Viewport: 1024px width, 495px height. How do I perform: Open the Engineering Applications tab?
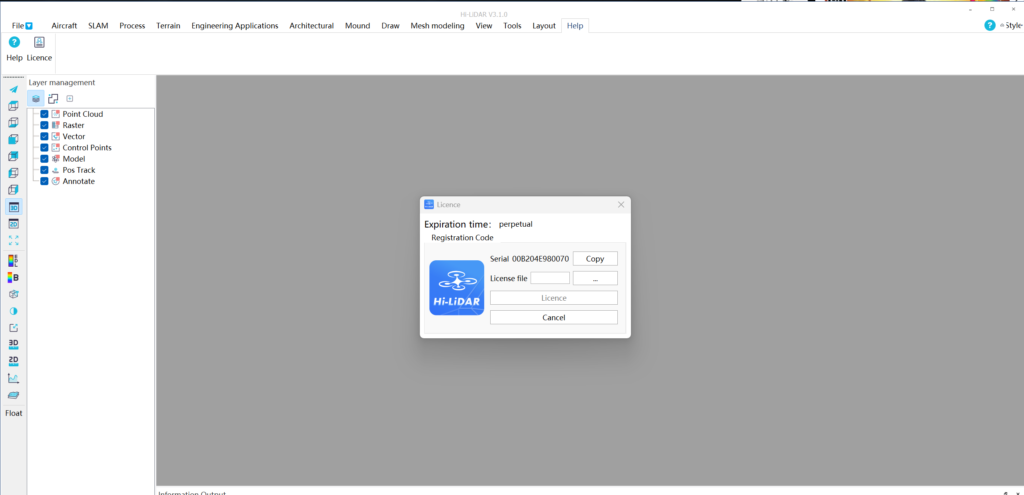[234, 25]
